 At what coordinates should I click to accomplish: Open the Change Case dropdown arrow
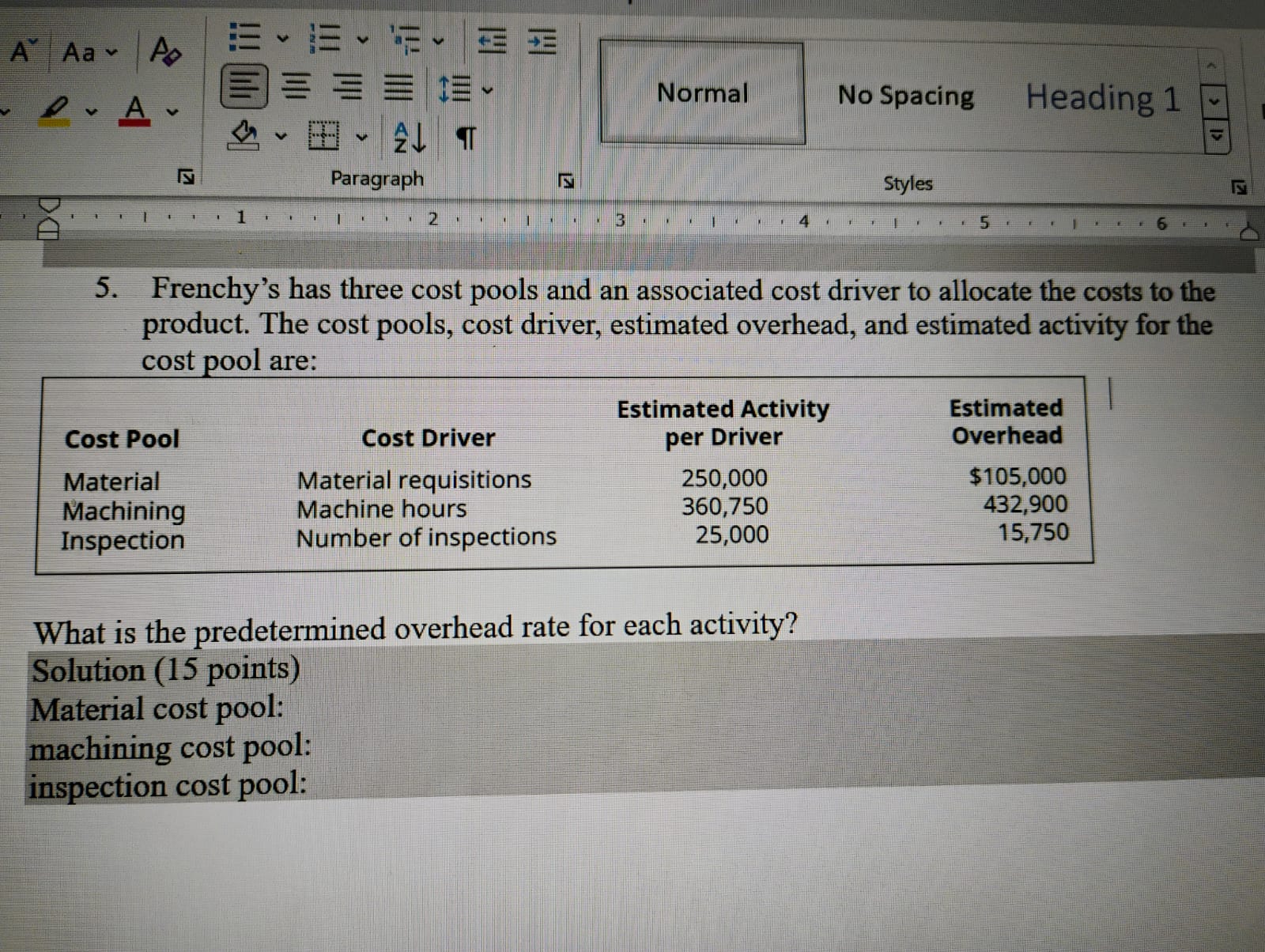coord(111,53)
